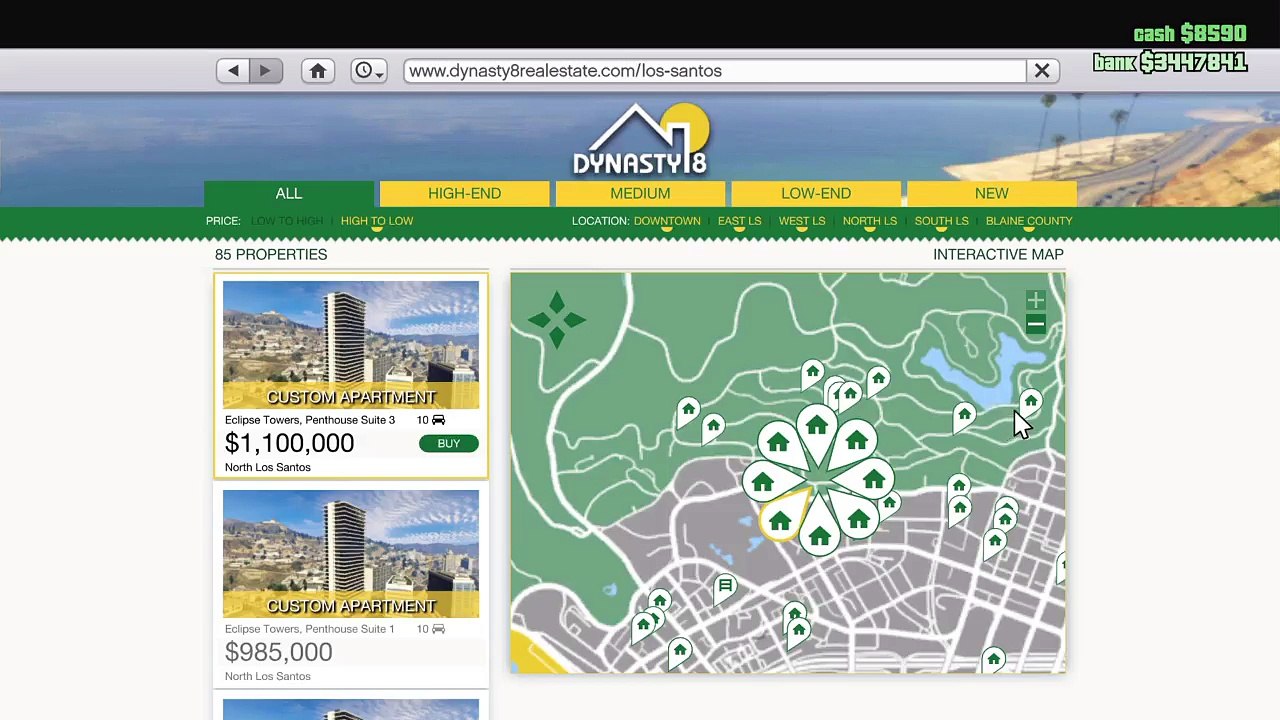1280x720 pixels.
Task: Sort price LOW TO HIGH
Action: [x=287, y=221]
